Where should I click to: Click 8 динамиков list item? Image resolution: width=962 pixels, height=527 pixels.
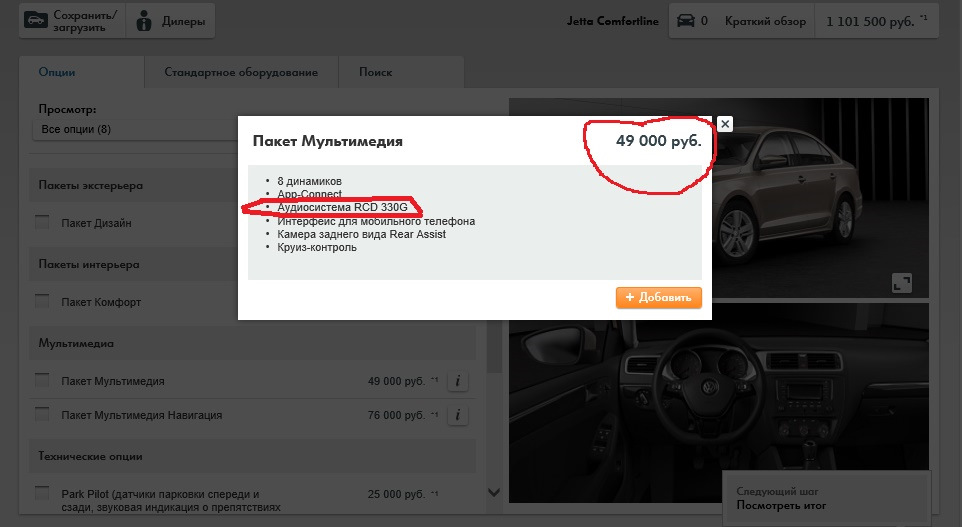309,181
